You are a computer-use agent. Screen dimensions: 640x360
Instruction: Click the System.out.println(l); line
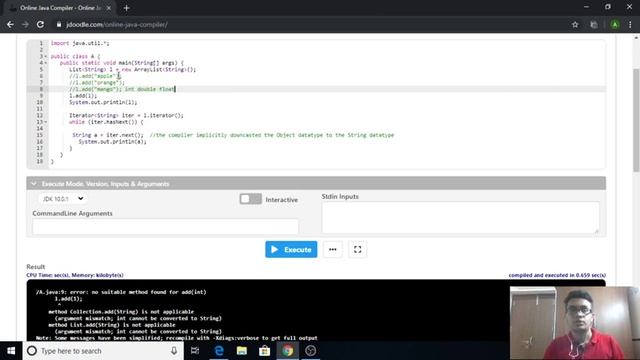coord(103,102)
